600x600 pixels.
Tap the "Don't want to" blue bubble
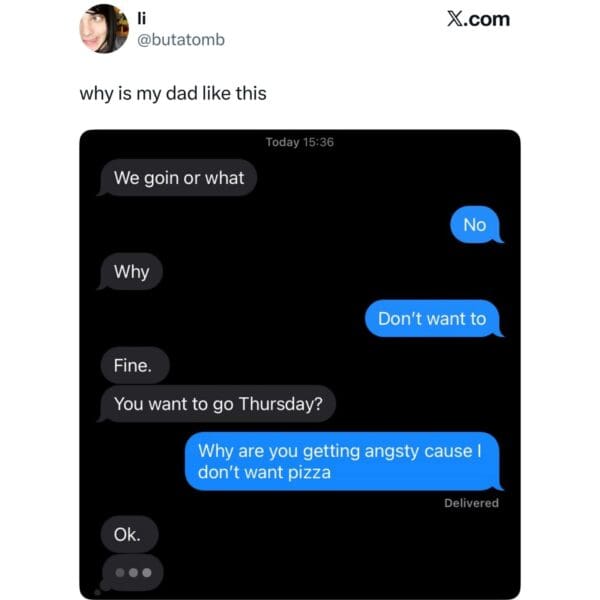point(434,319)
